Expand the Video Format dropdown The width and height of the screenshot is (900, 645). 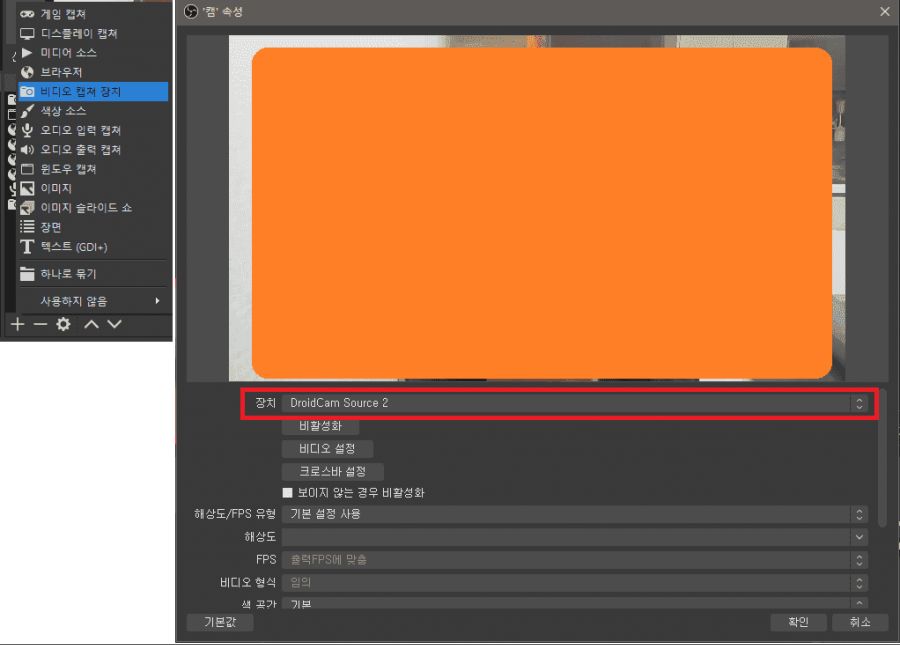[x=575, y=583]
